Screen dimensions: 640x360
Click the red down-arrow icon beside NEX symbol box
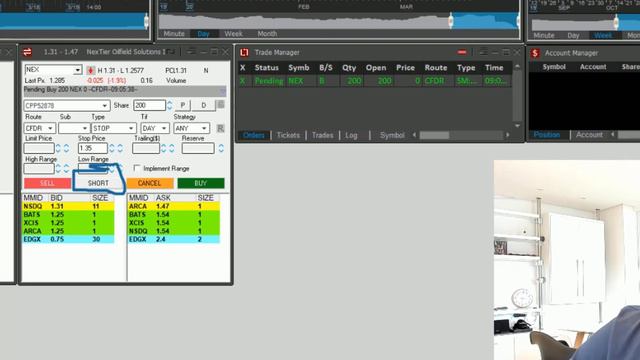coord(90,70)
